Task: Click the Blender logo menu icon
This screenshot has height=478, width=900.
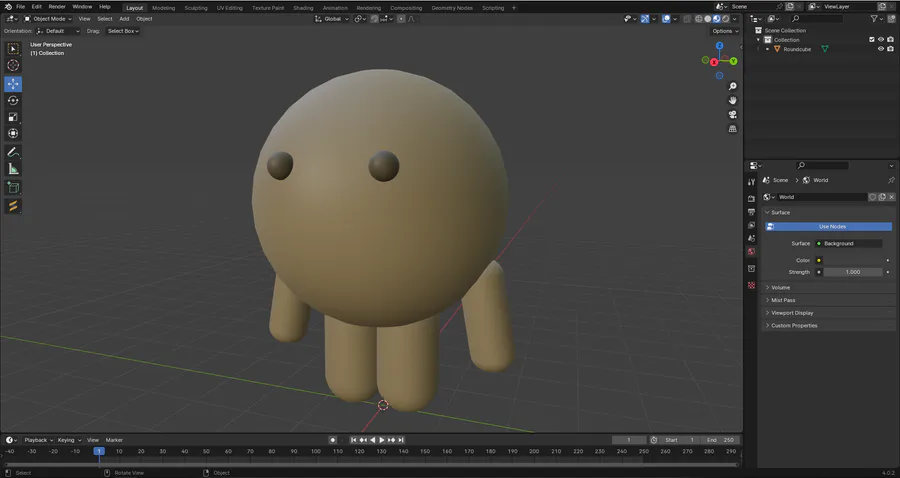Action: (x=7, y=7)
